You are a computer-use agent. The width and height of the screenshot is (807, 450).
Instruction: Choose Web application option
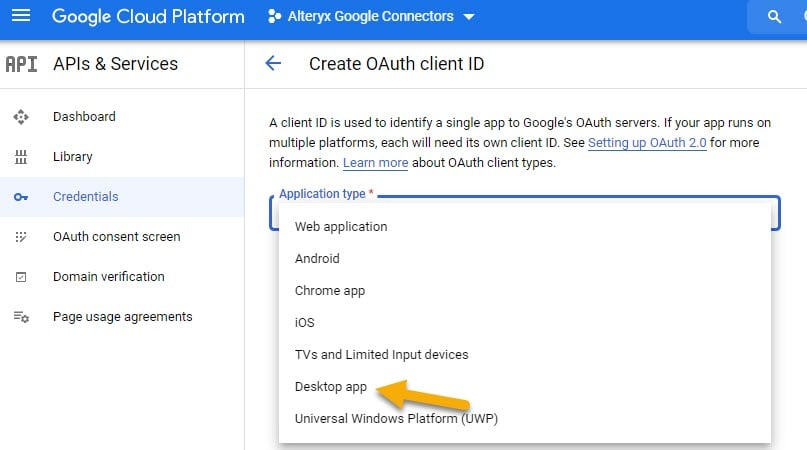coord(341,227)
